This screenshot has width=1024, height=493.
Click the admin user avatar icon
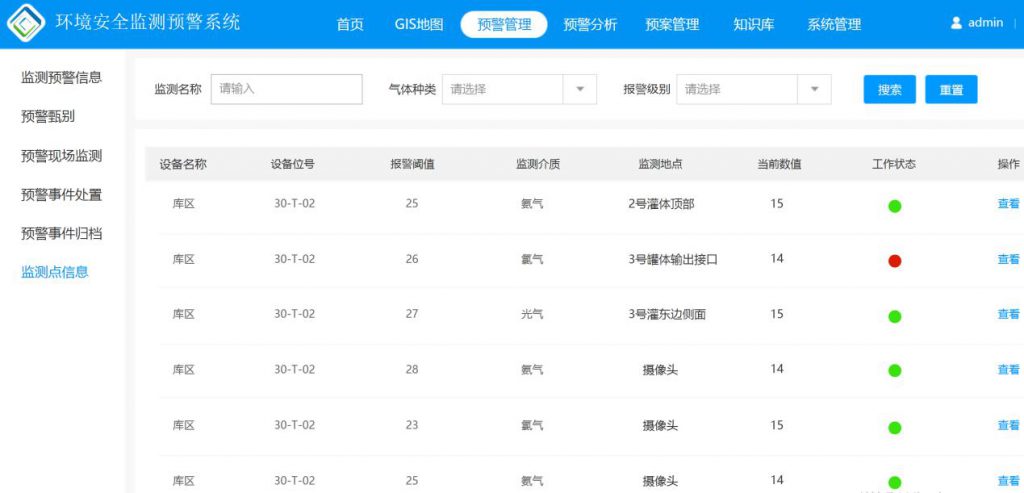tap(956, 23)
